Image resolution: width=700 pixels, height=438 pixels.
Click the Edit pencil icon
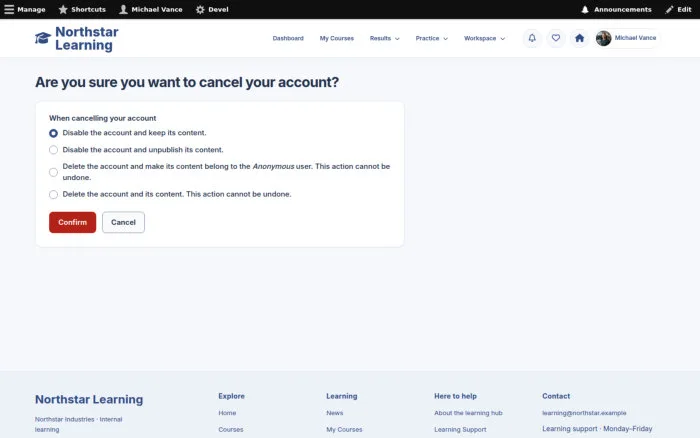click(x=669, y=9)
